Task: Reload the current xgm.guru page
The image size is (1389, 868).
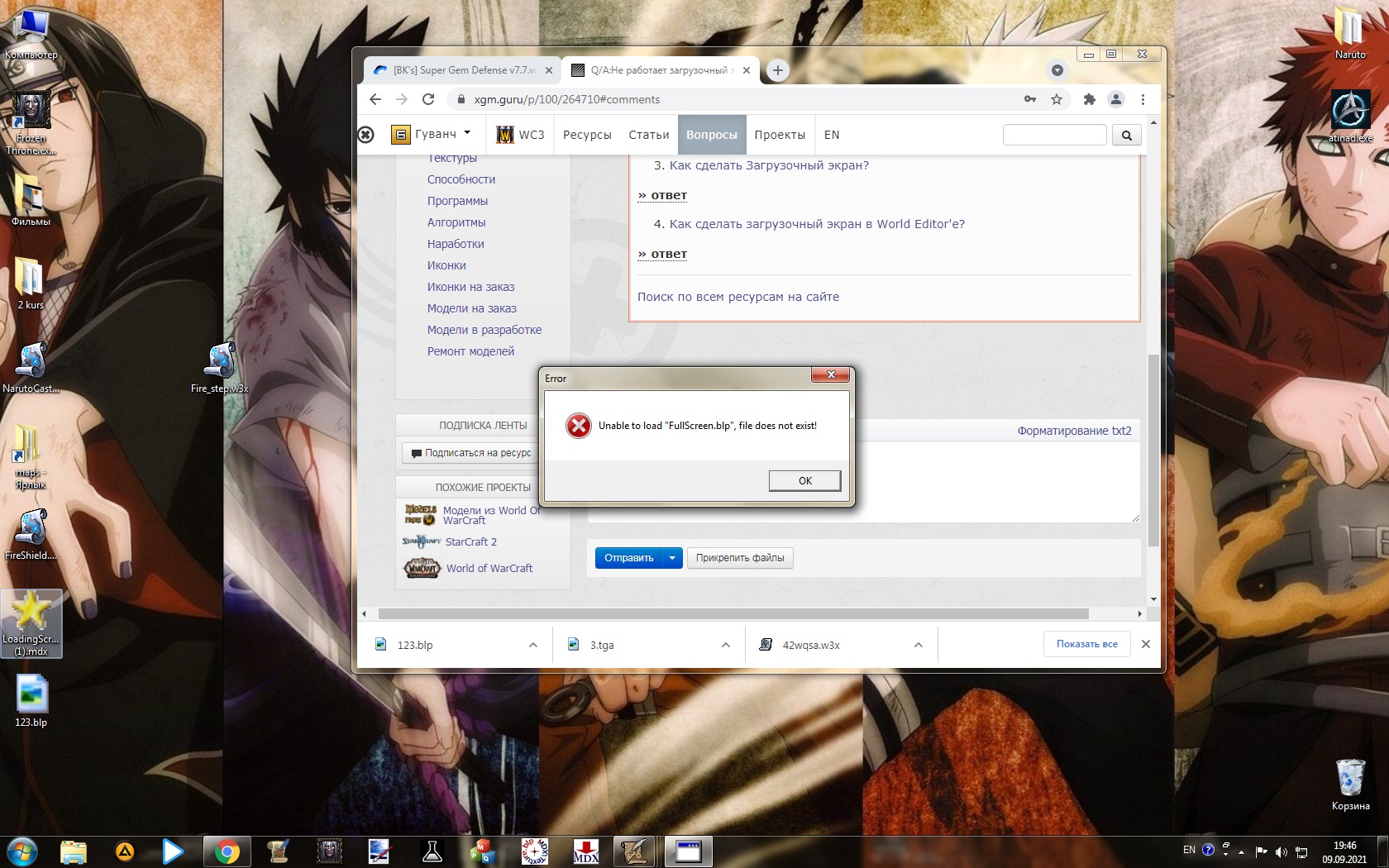Action: click(x=428, y=99)
